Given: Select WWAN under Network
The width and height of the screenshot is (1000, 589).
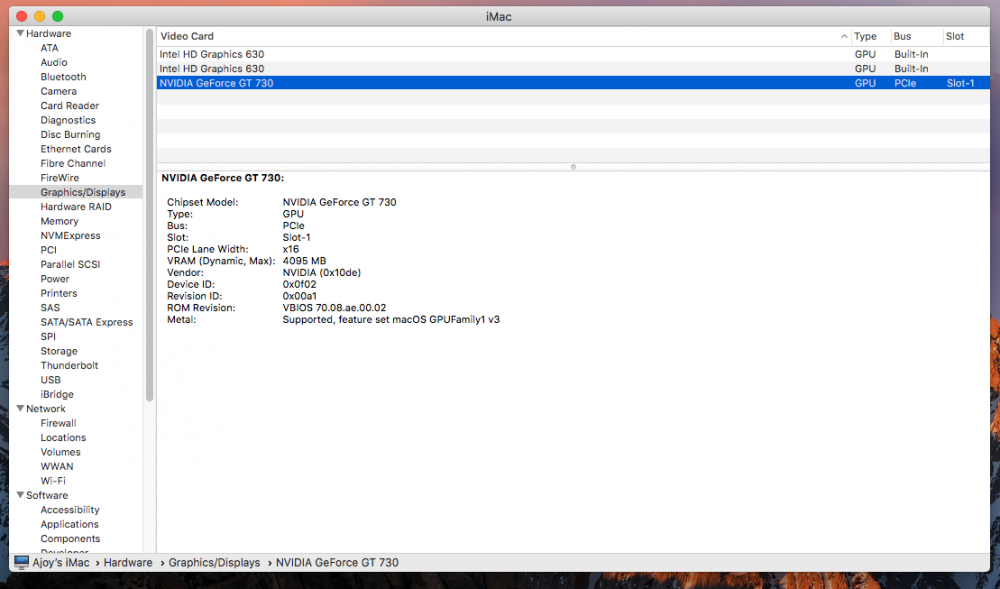Looking at the screenshot, I should (x=57, y=467).
